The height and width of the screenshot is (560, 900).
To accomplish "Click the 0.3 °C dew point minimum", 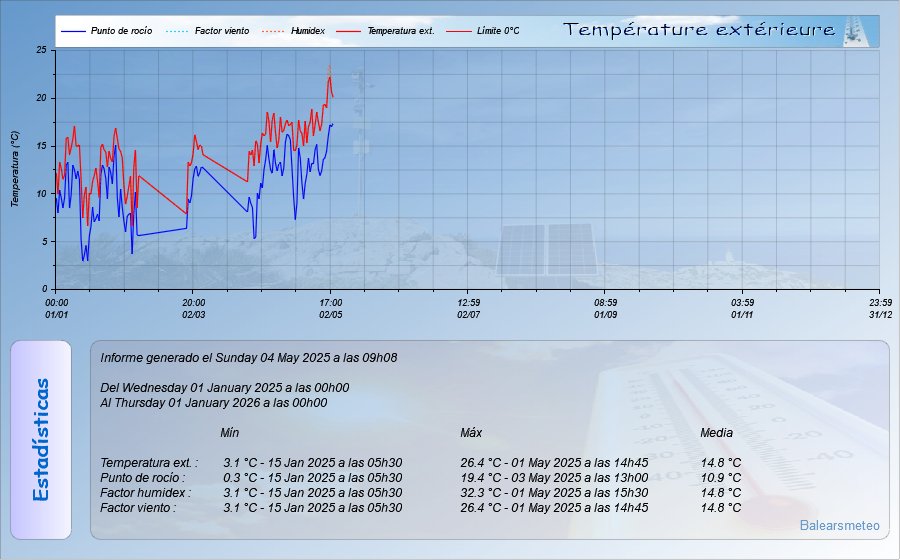I will click(x=312, y=477).
